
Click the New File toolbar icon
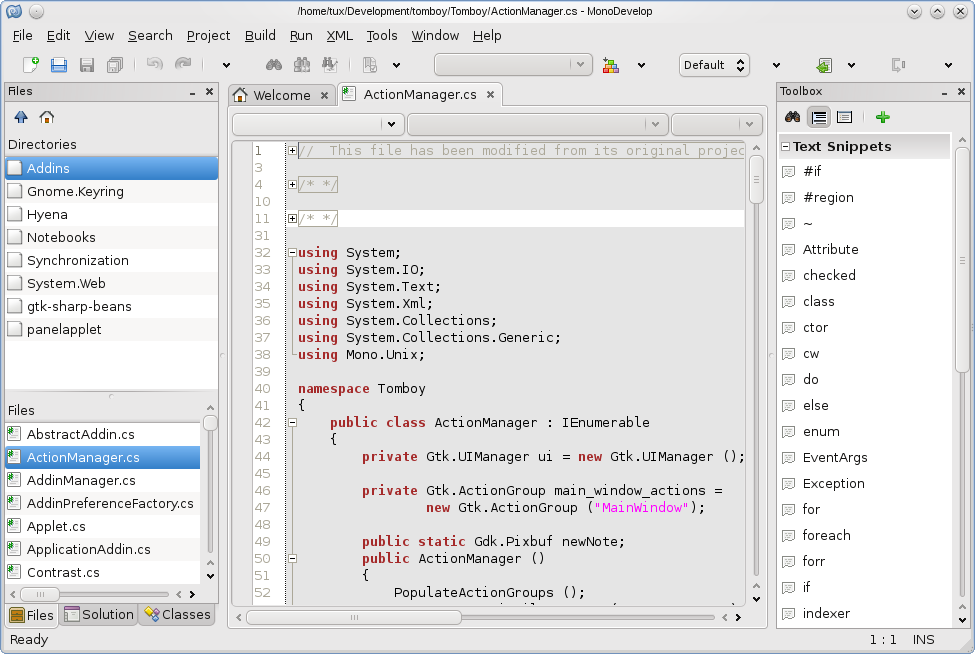point(30,65)
